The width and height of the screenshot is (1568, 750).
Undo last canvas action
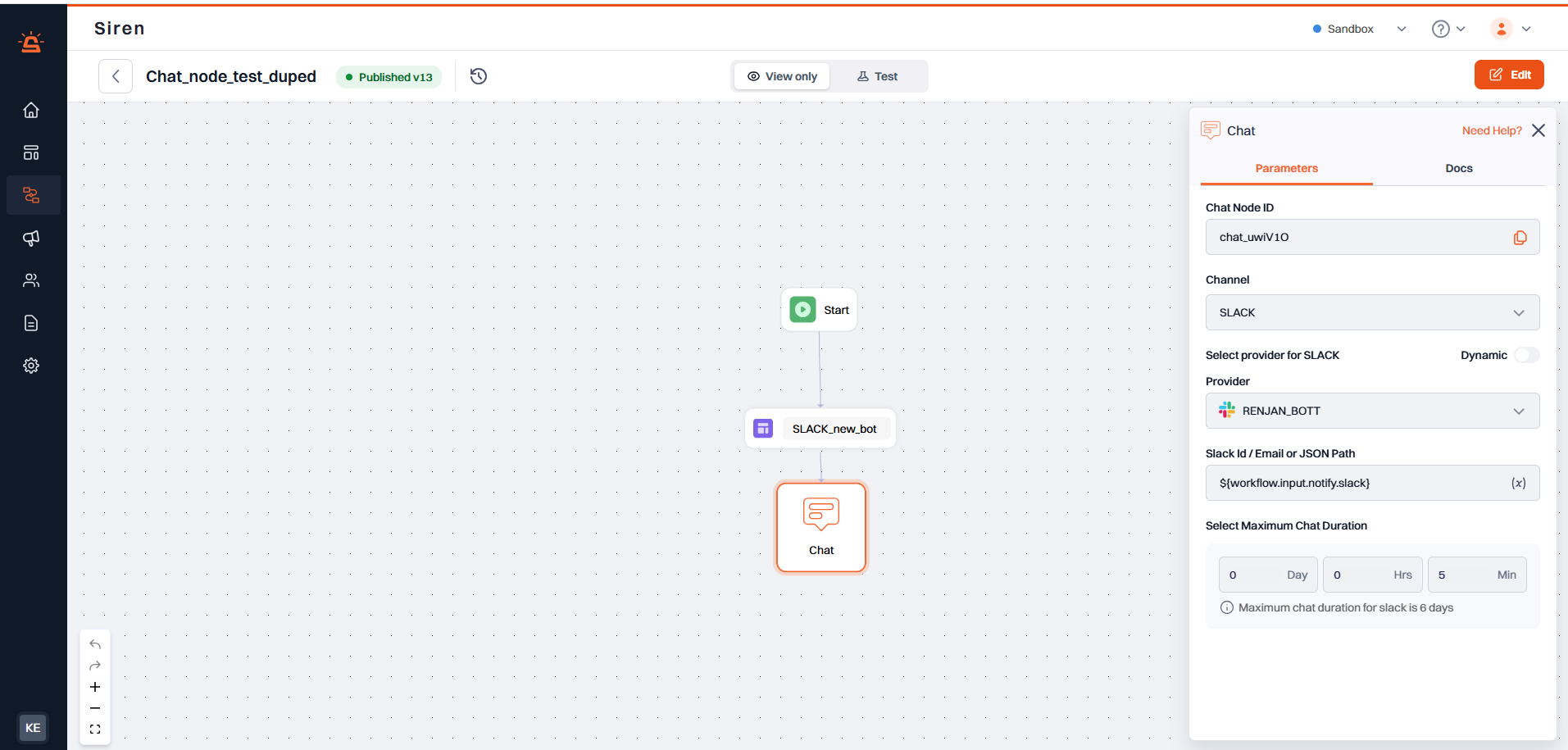click(x=95, y=644)
